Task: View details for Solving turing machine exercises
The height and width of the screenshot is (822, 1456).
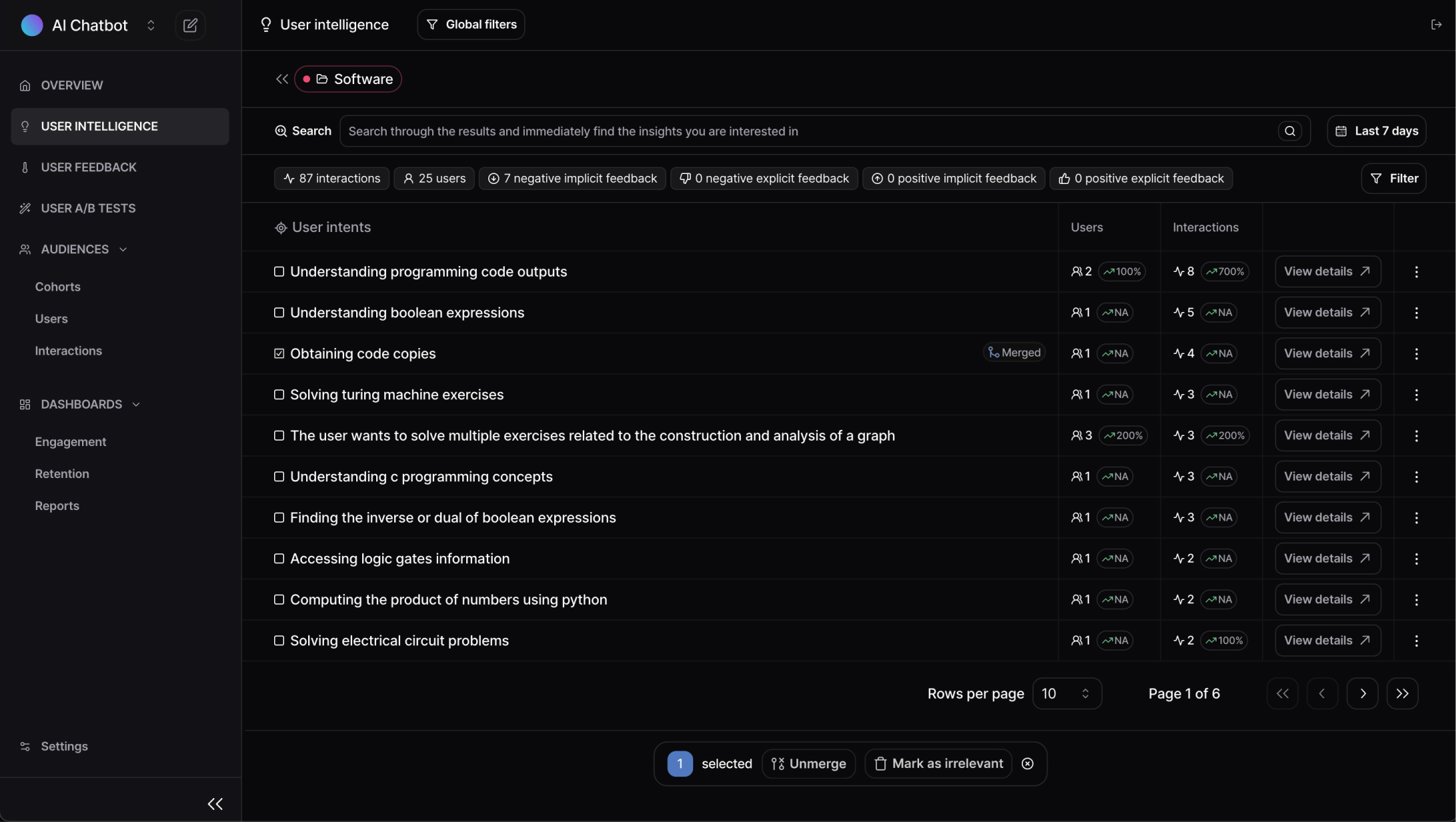Action: [x=1327, y=395]
